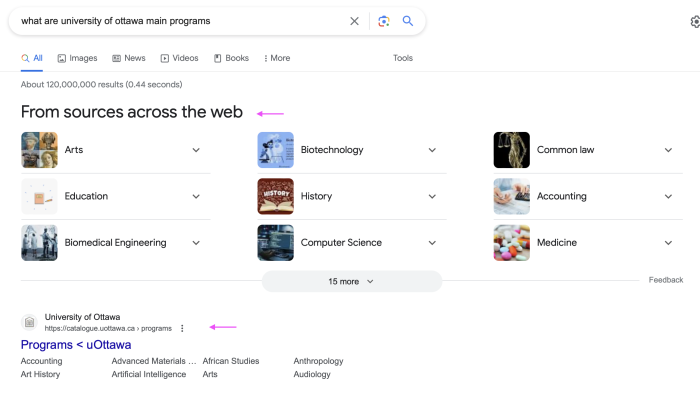
Task: Expand the Computer Science chevron
Action: [x=432, y=243]
